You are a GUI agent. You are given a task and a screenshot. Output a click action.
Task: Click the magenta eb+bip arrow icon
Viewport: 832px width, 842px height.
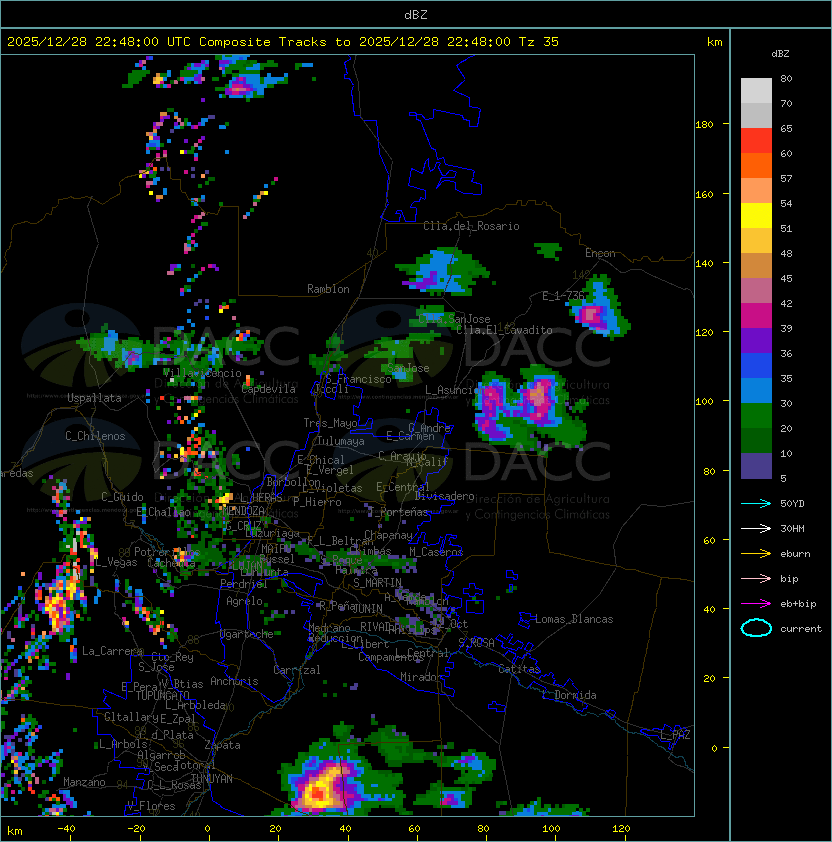tap(756, 604)
